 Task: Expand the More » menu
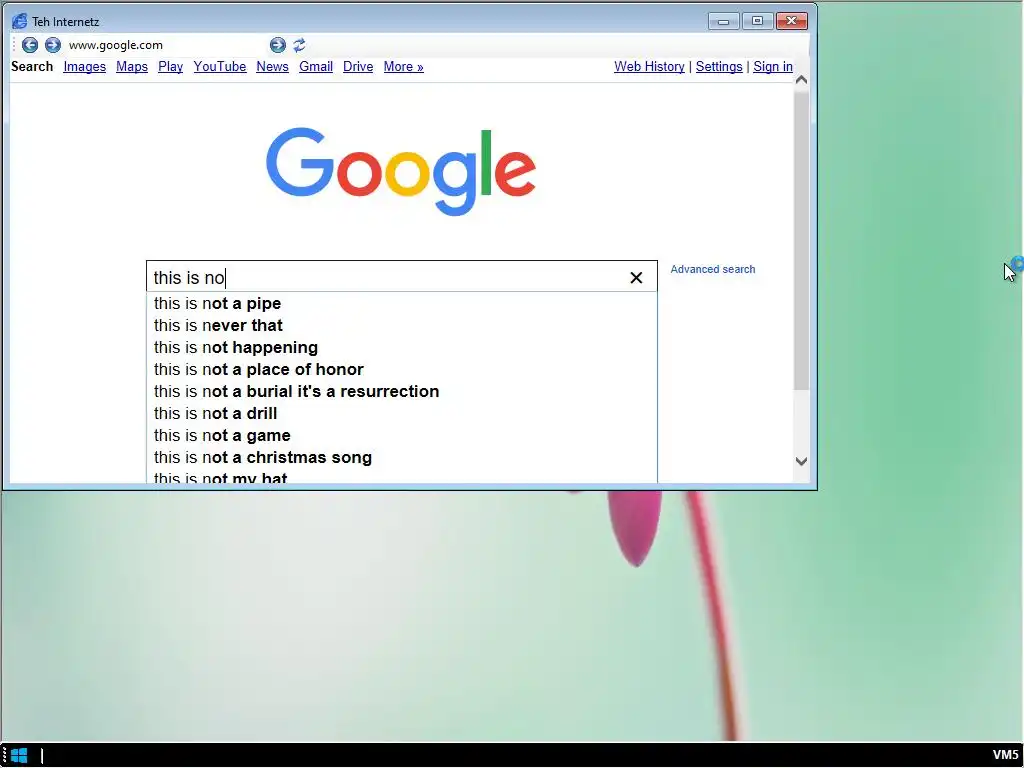click(x=404, y=67)
